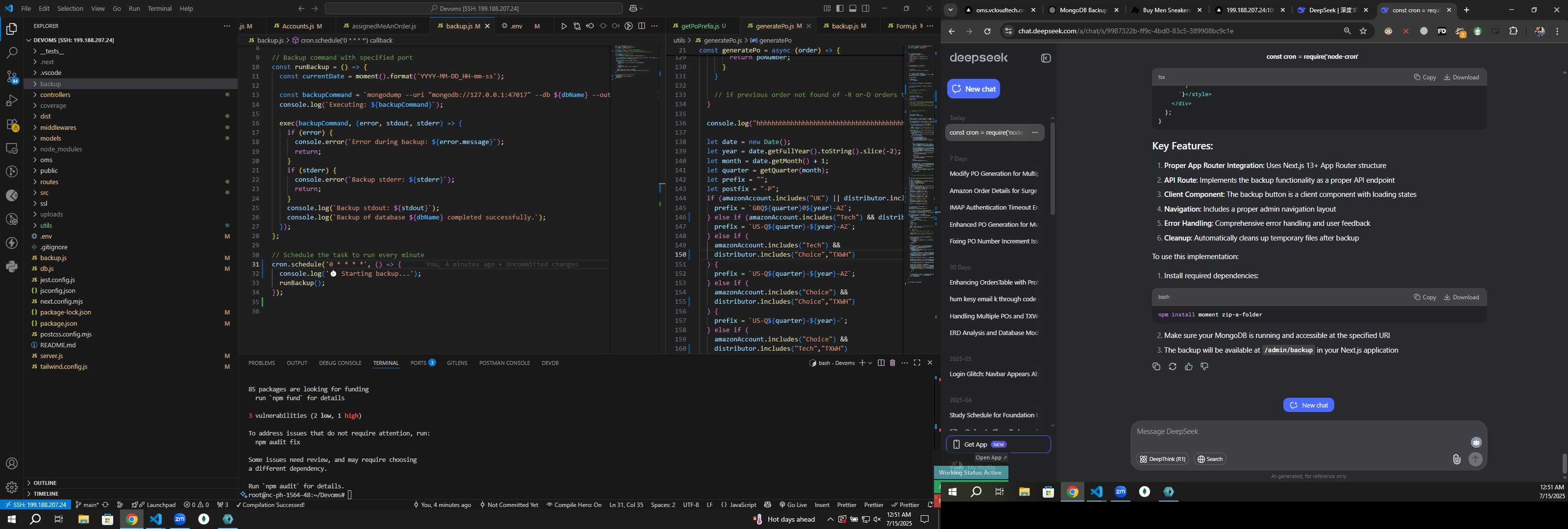Viewport: 1568px width, 529px height.
Task: Switch to the PORTS panel tab
Action: click(422, 363)
